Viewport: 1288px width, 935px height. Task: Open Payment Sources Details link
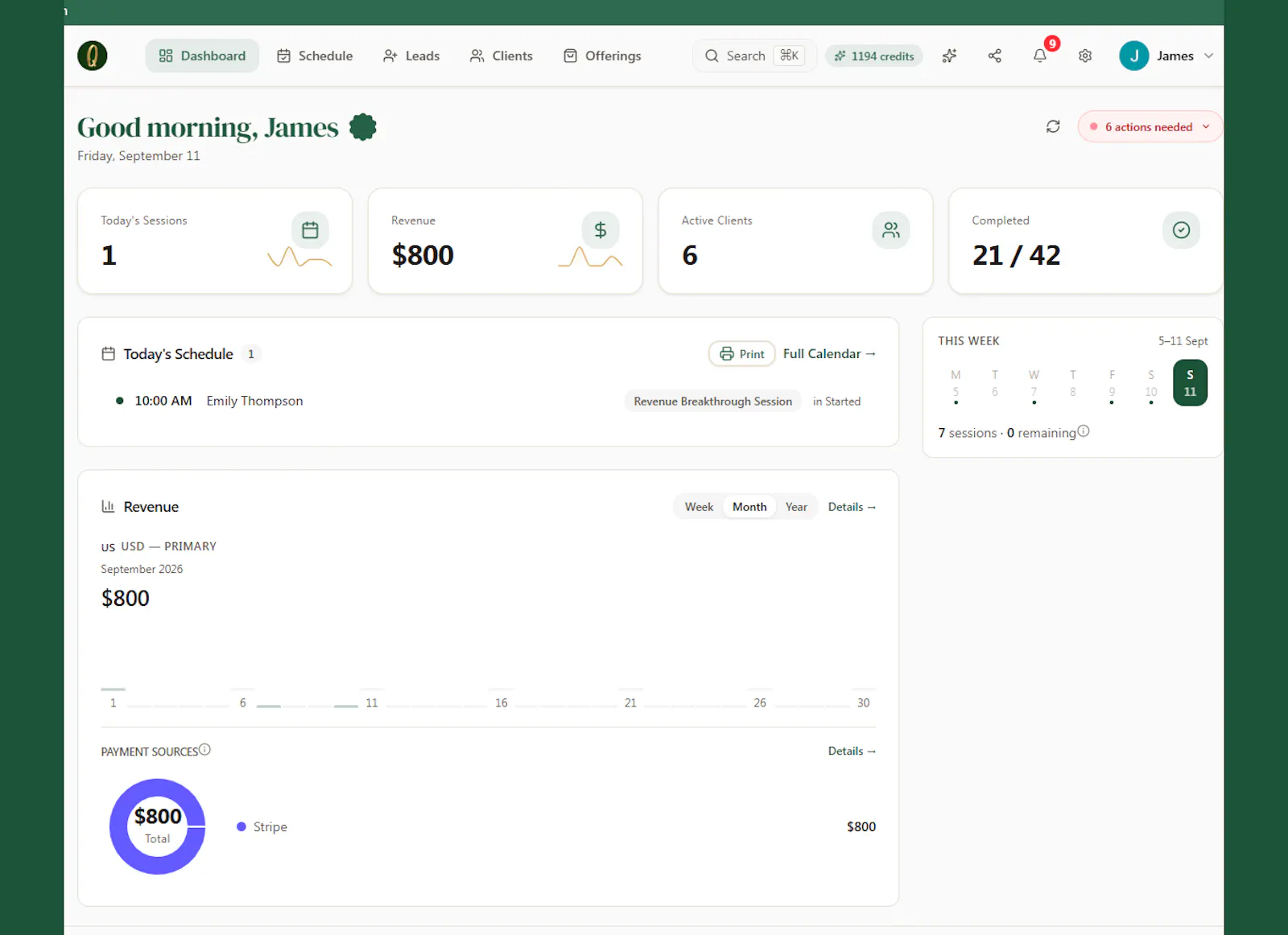852,751
